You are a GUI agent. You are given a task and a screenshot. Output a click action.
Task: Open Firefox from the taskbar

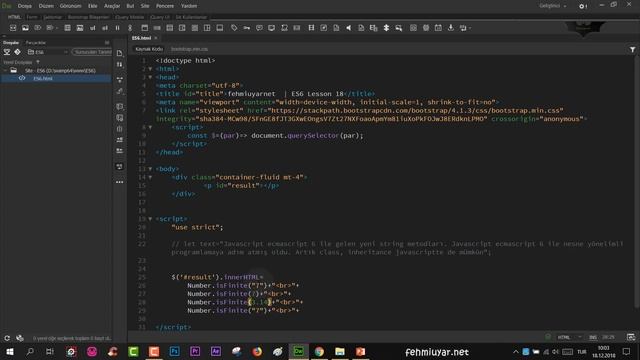[257, 351]
